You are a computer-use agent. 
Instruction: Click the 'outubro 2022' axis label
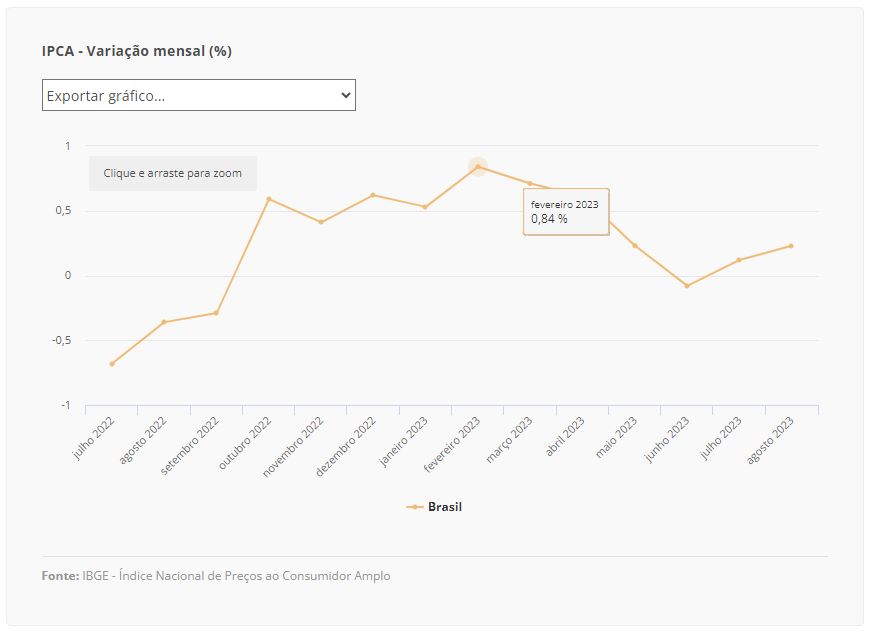tap(245, 443)
